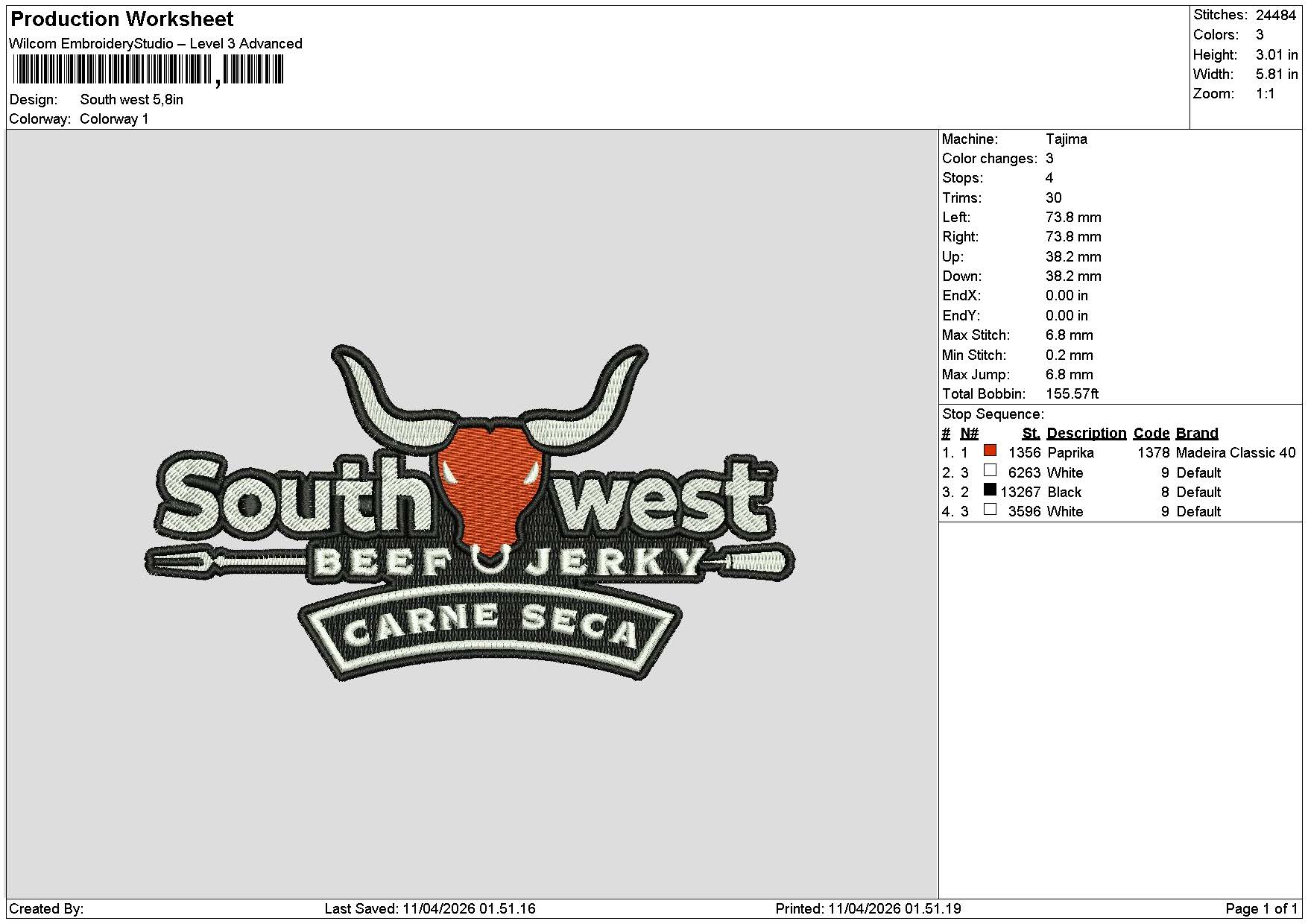This screenshot has width=1308, height=924.
Task: Click the 'St.' column header
Action: click(x=1031, y=434)
